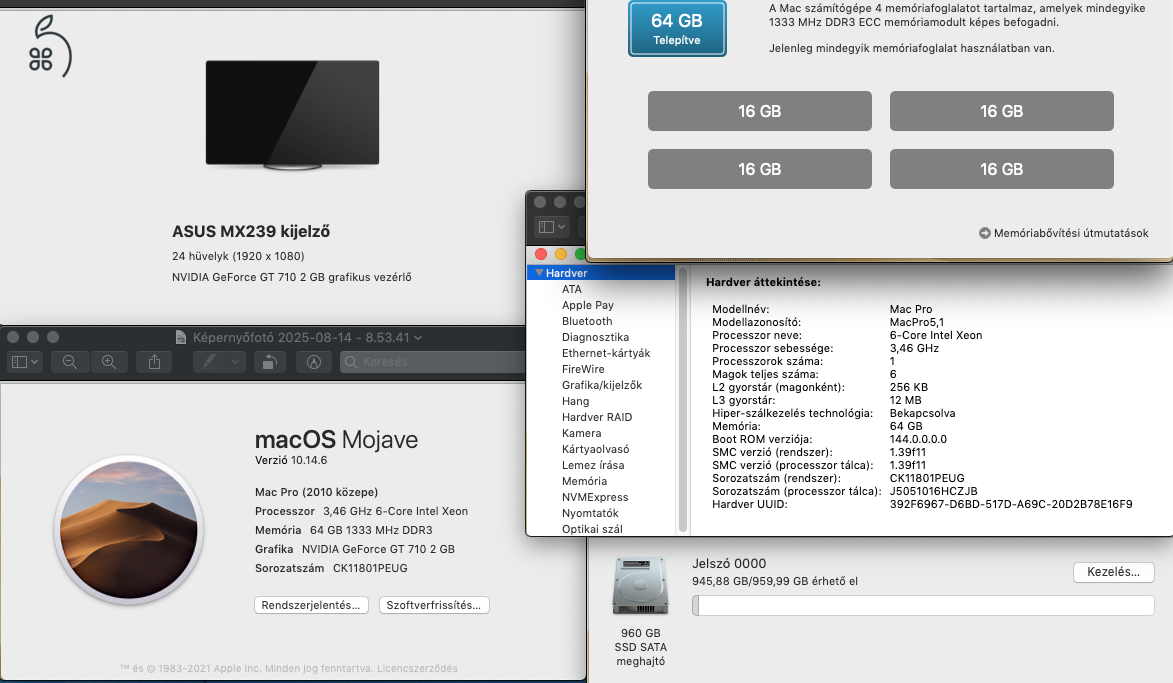1173x683 pixels.
Task: Click the Kezelés... storage button
Action: (x=1114, y=572)
